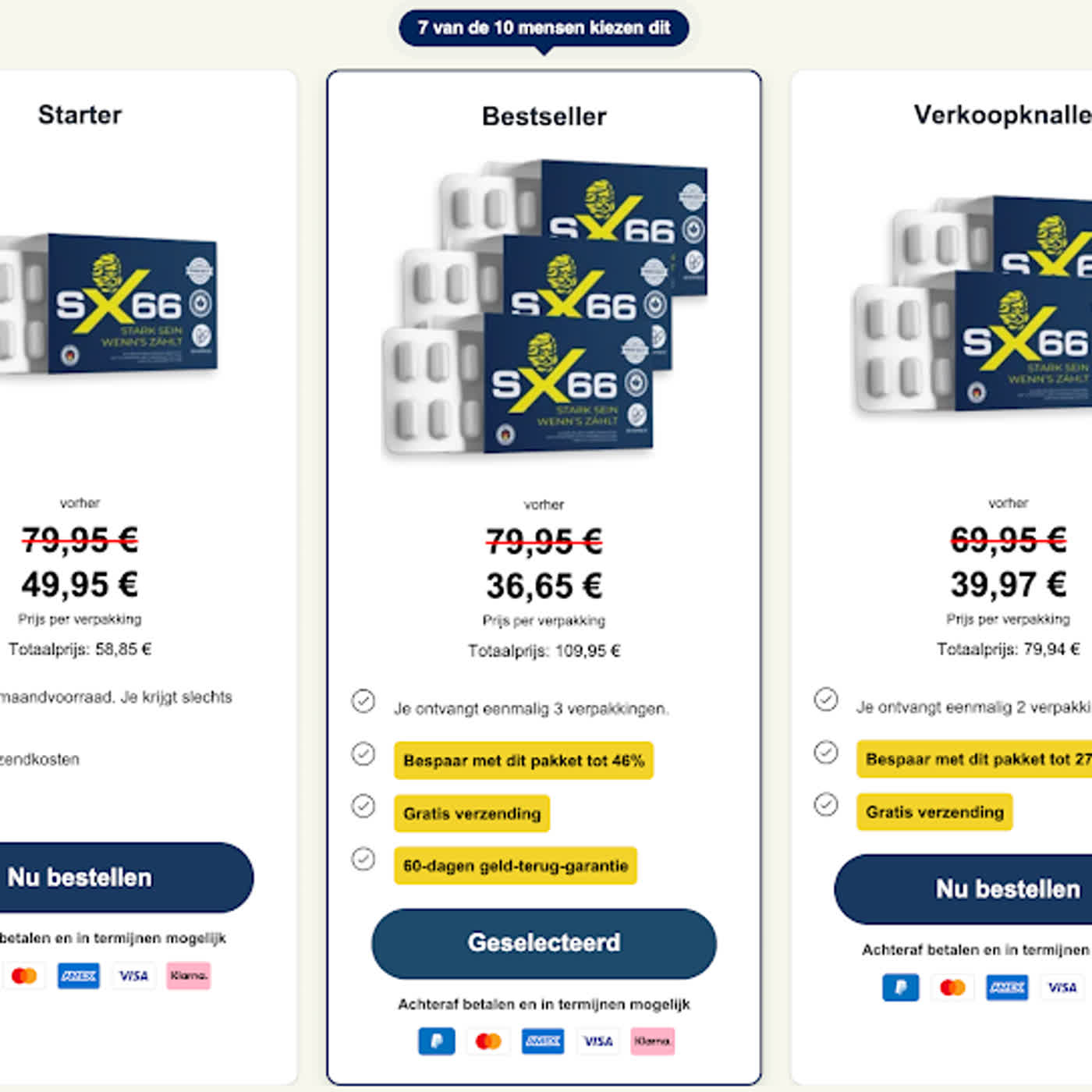The width and height of the screenshot is (1092, 1092).
Task: Select the Starter package heading
Action: tap(80, 115)
